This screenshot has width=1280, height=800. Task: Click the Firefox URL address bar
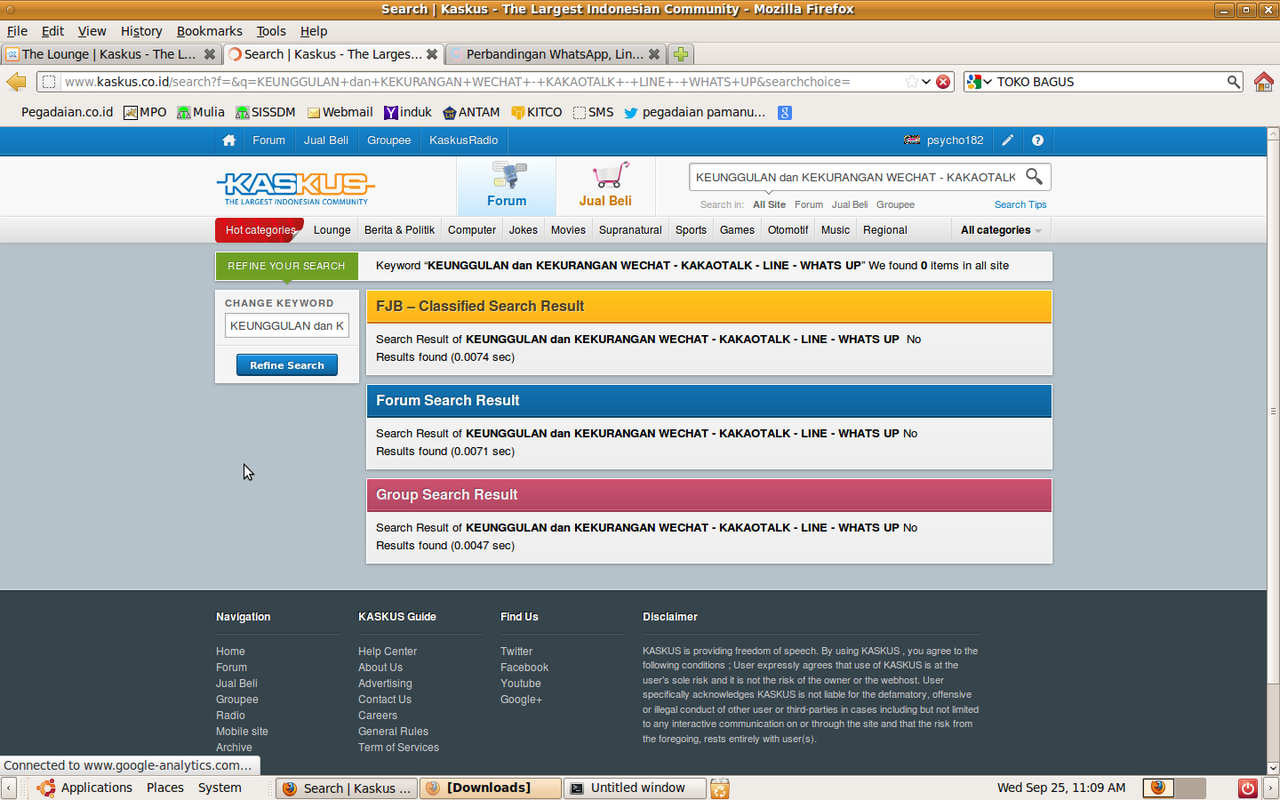480,82
